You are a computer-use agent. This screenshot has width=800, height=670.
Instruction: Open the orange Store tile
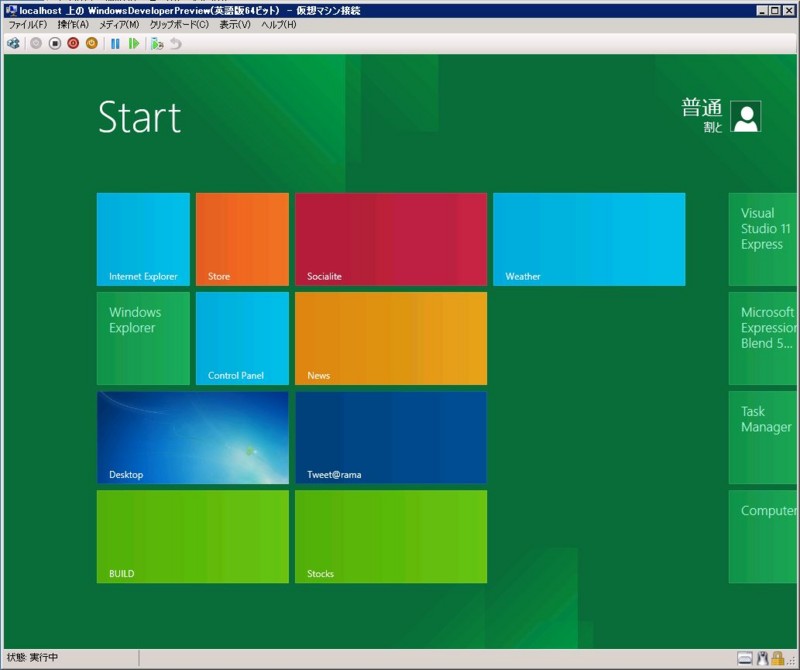tap(242, 239)
